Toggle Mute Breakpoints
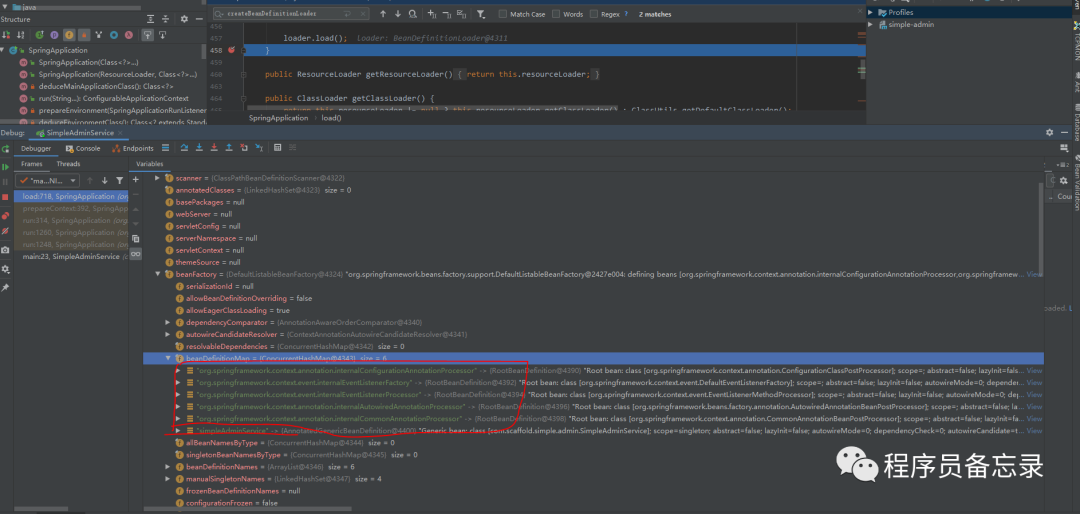Viewport: 1080px width, 514px height. tap(6, 231)
